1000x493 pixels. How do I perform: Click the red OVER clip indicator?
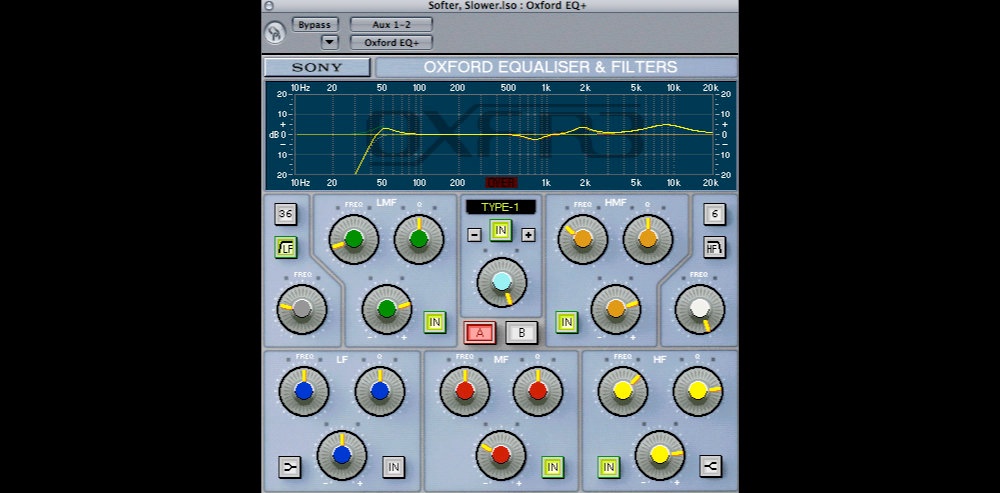tap(501, 183)
